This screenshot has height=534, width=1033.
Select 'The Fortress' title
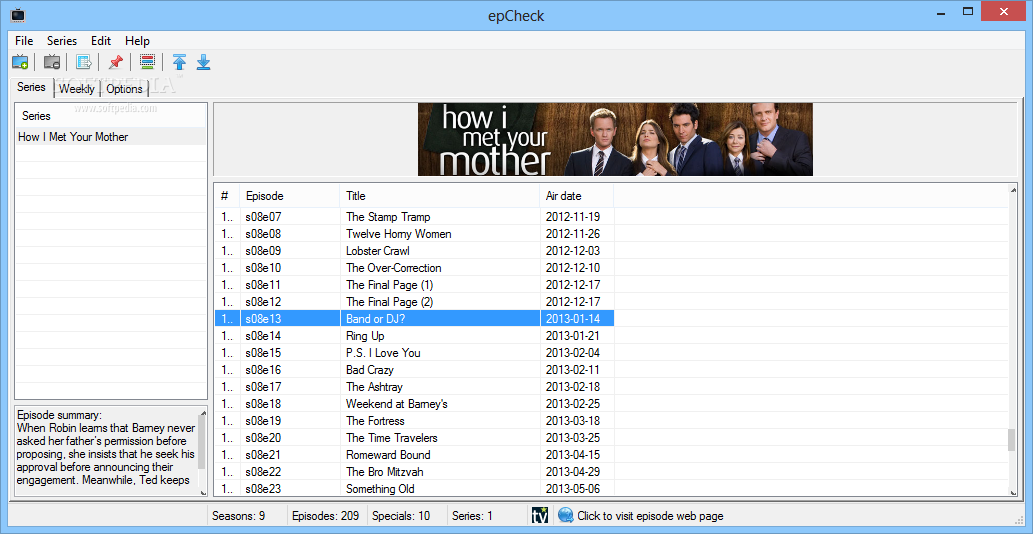click(x=375, y=421)
